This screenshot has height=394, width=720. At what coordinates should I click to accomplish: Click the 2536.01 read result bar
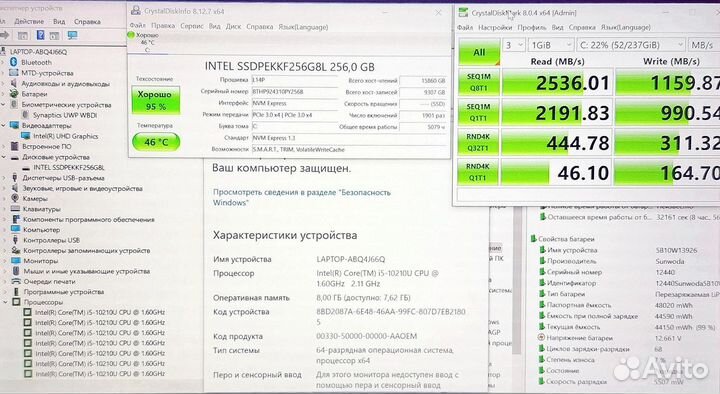click(557, 83)
